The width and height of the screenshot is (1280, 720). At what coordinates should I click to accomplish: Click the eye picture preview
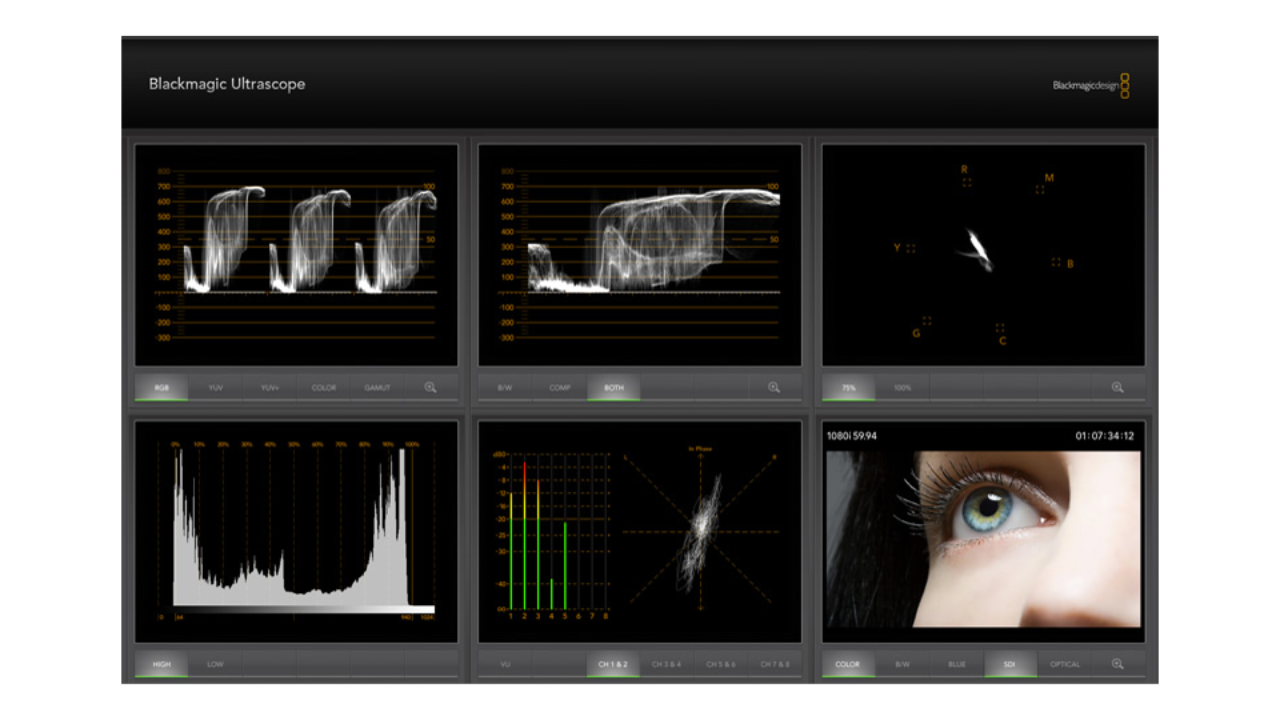coord(983,539)
